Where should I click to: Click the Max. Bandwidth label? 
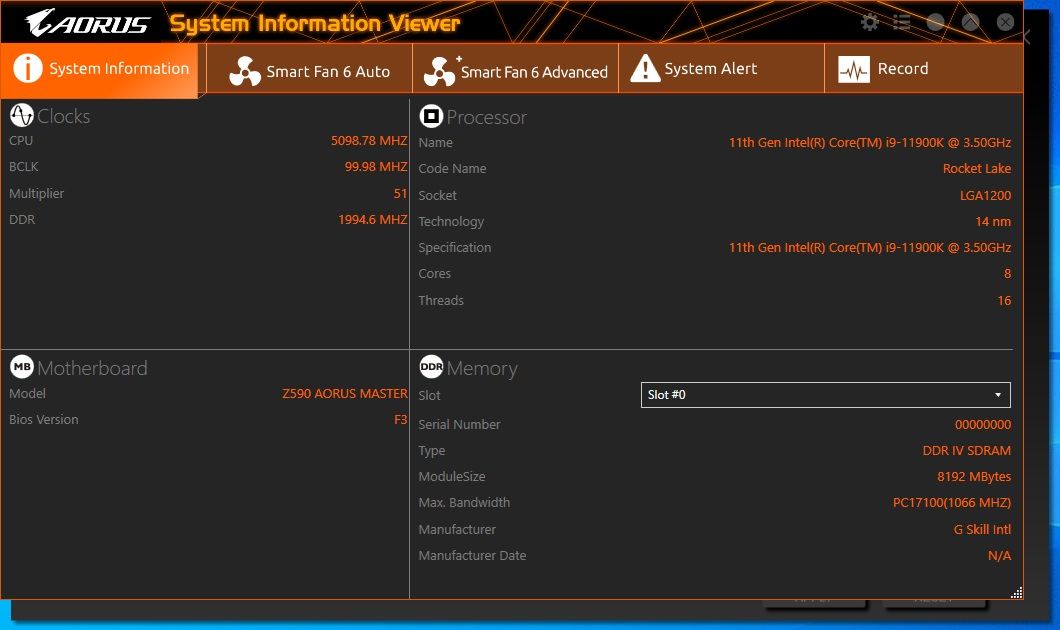tap(464, 503)
